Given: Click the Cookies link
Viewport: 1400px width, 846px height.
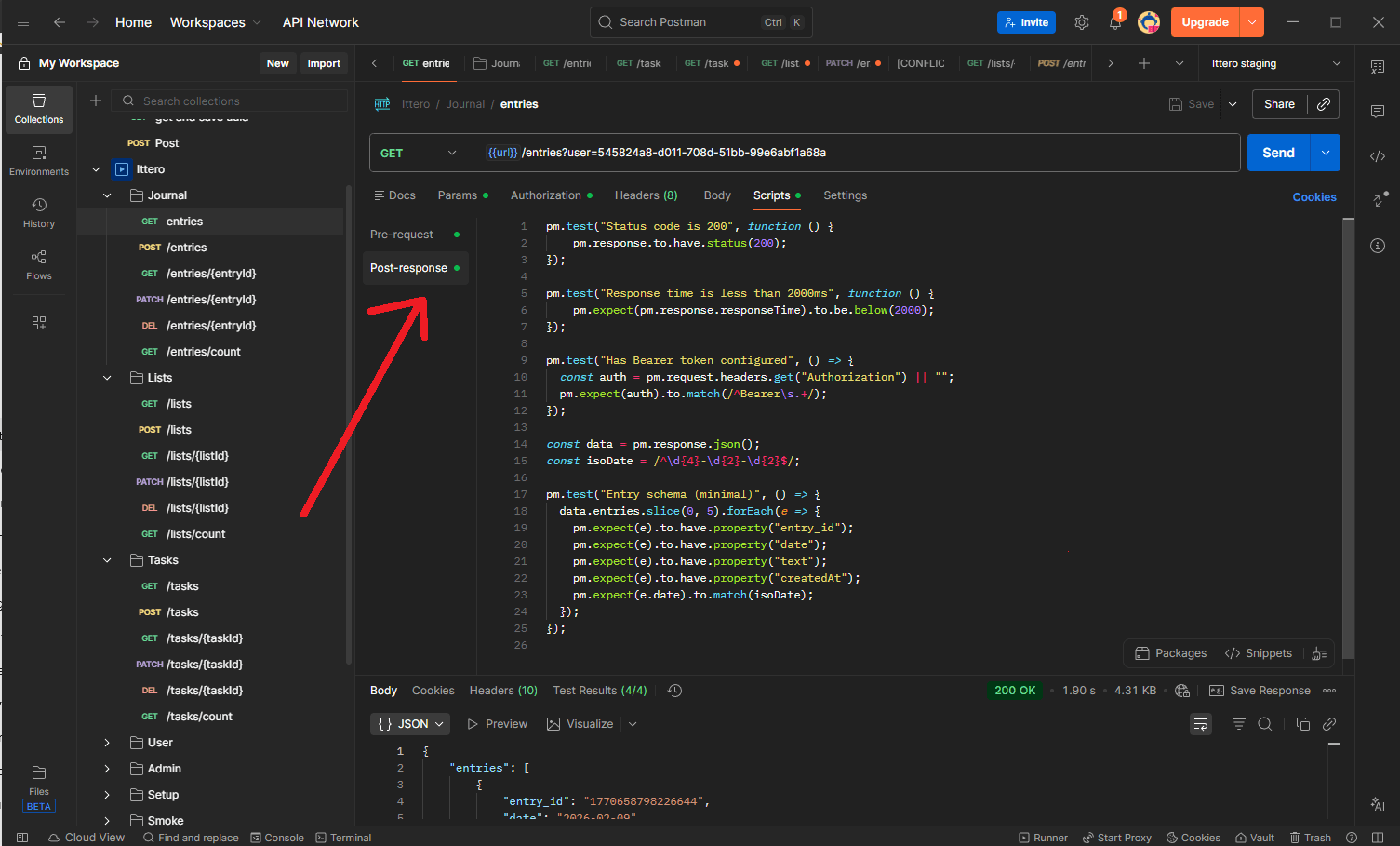Looking at the screenshot, I should pos(1313,197).
